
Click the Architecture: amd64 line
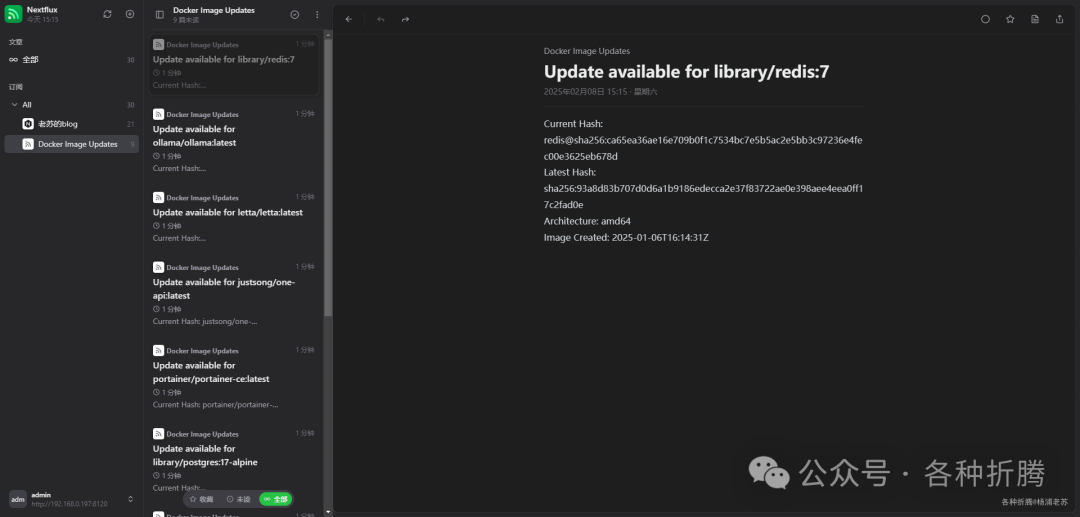(x=587, y=221)
